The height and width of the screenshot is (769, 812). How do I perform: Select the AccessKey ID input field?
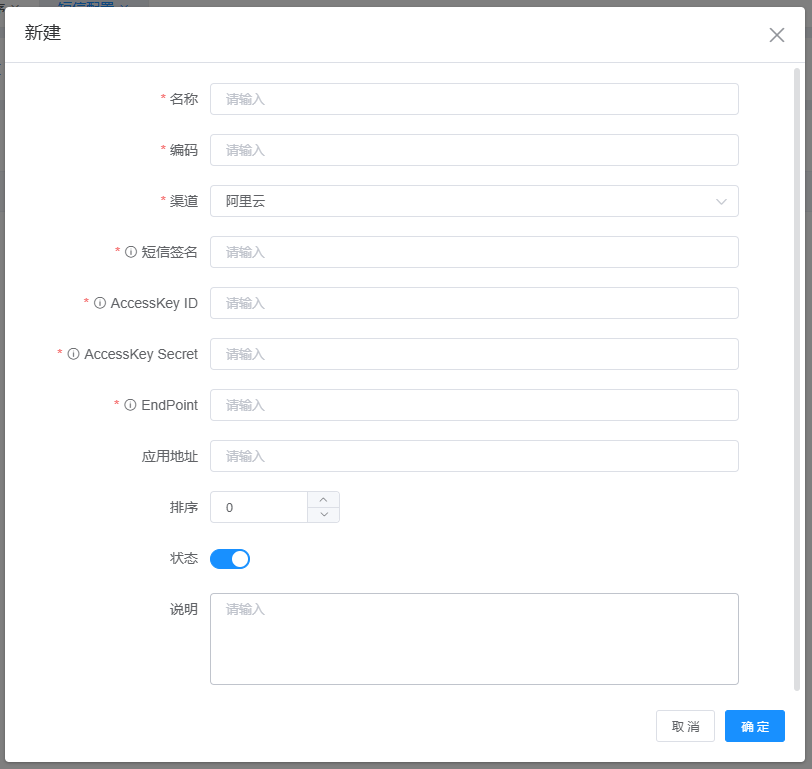click(473, 303)
